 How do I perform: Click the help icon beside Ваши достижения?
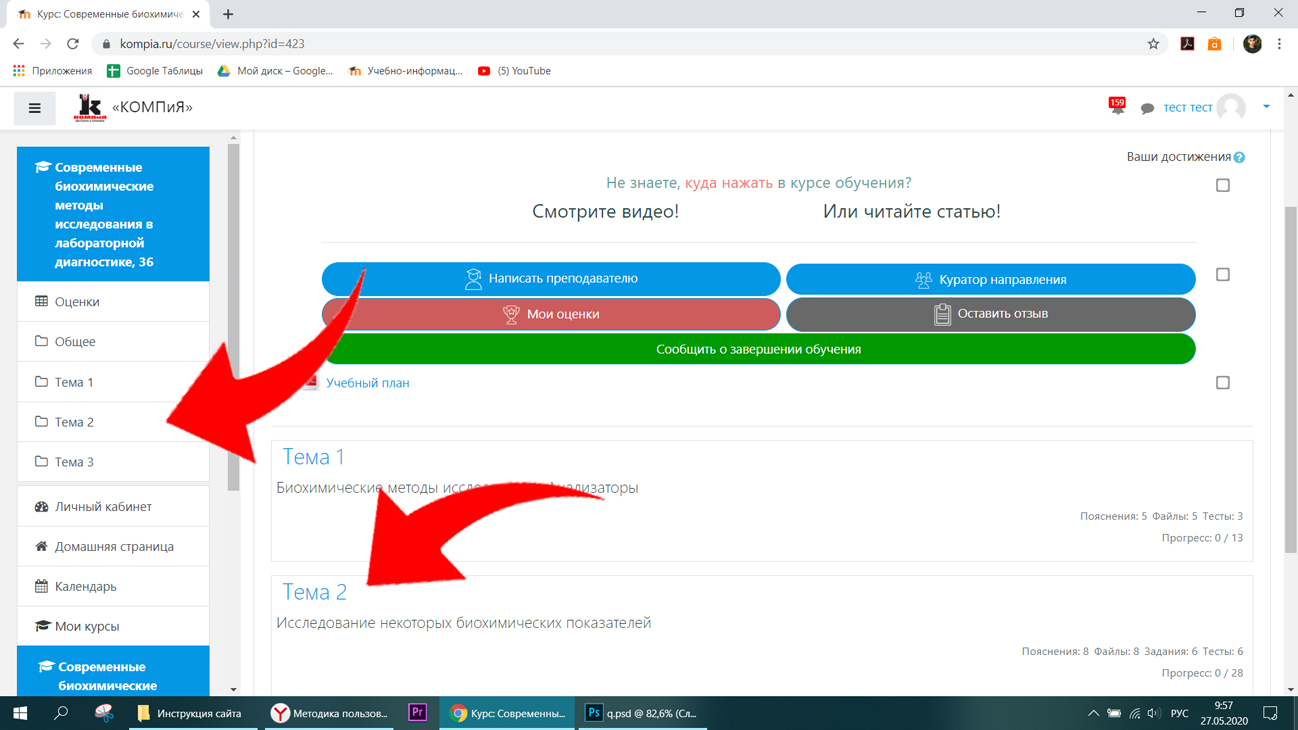(1239, 157)
